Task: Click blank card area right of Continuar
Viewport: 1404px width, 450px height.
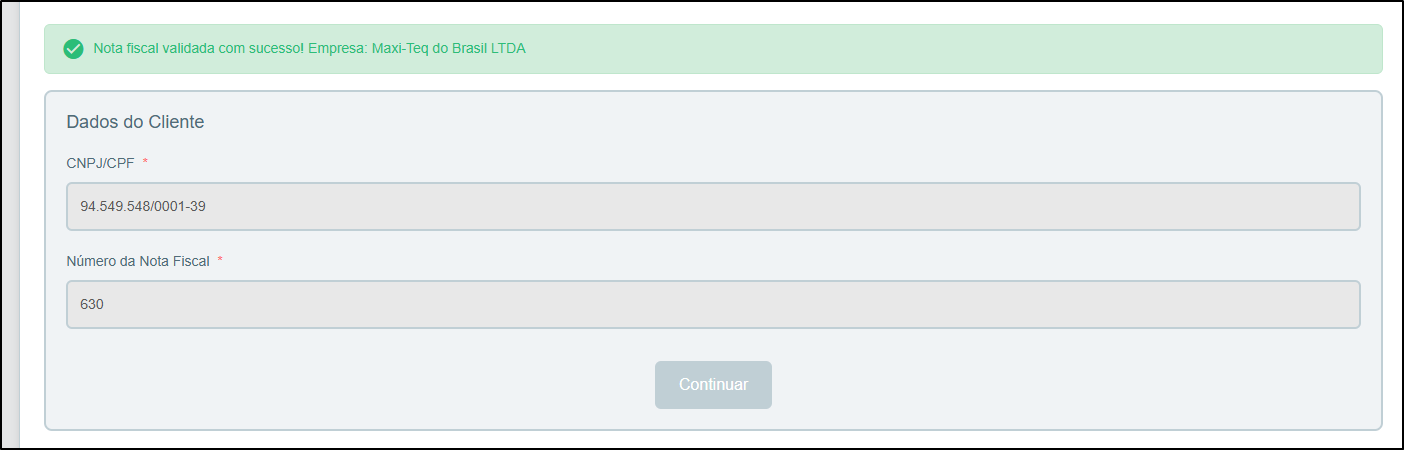Action: [1070, 385]
